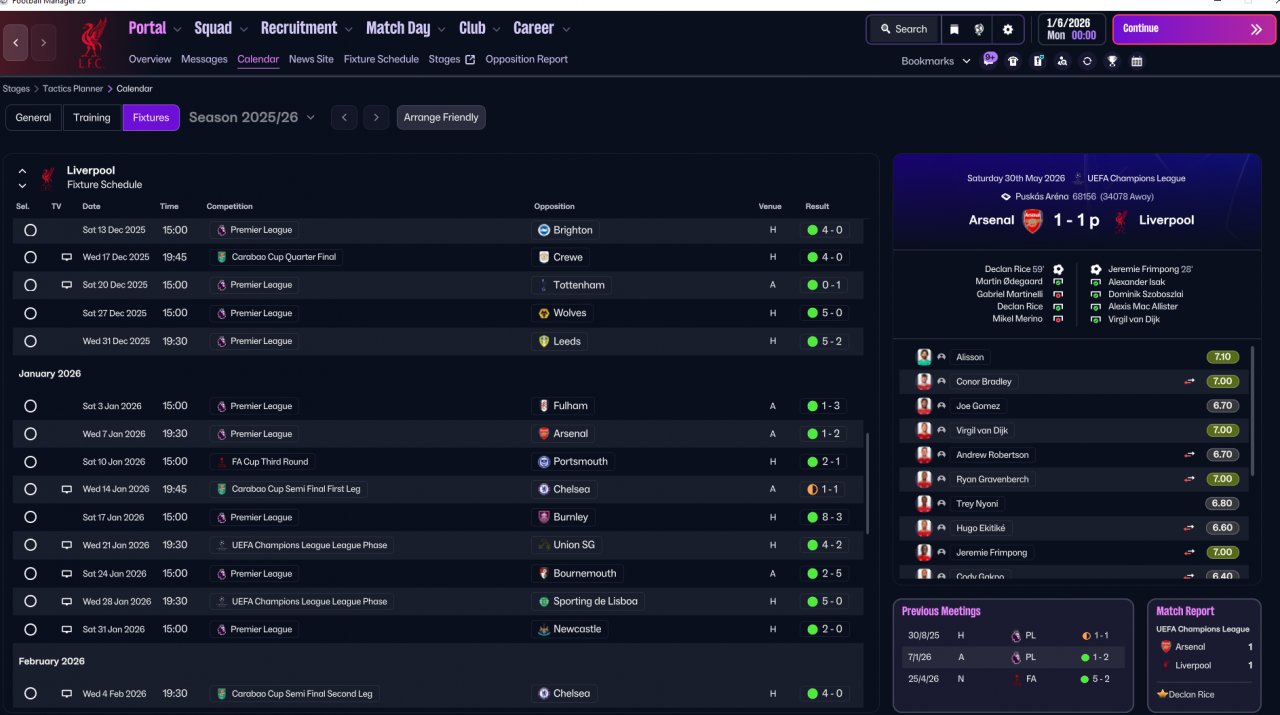Switch to the General calendar tab
This screenshot has height=715, width=1280.
pyautogui.click(x=33, y=118)
